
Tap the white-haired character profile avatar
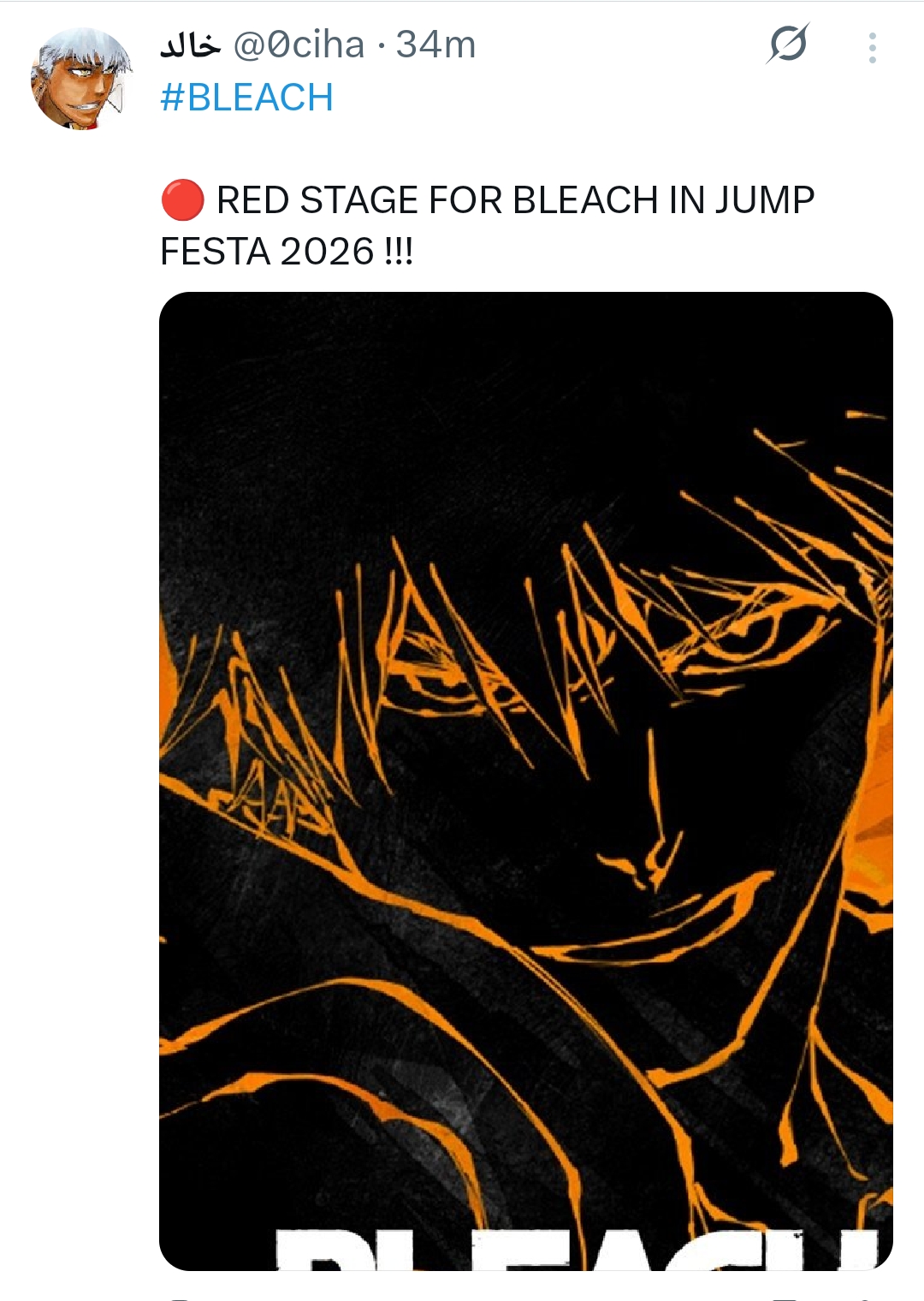(x=82, y=79)
